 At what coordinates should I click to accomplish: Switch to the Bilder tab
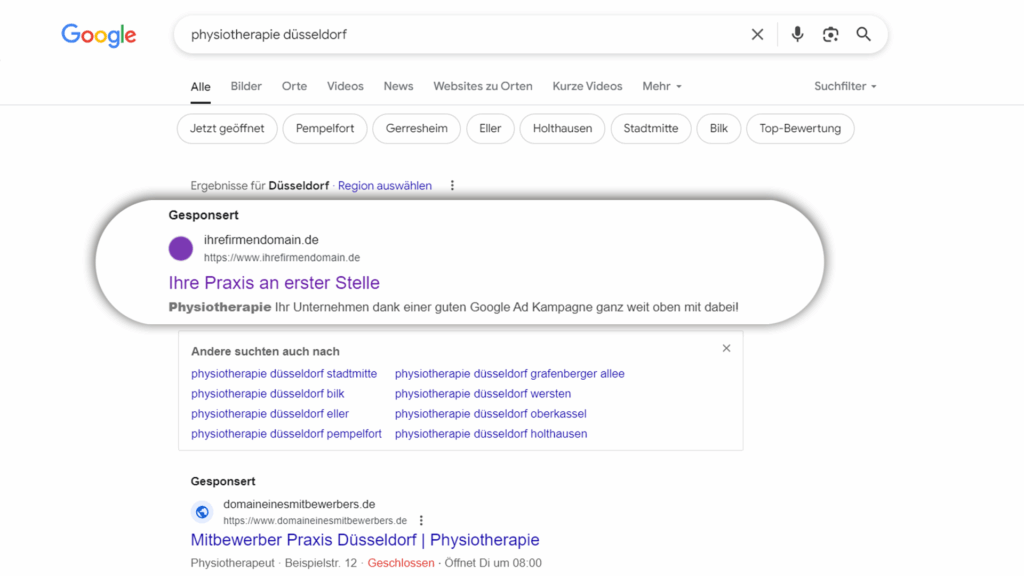(246, 86)
